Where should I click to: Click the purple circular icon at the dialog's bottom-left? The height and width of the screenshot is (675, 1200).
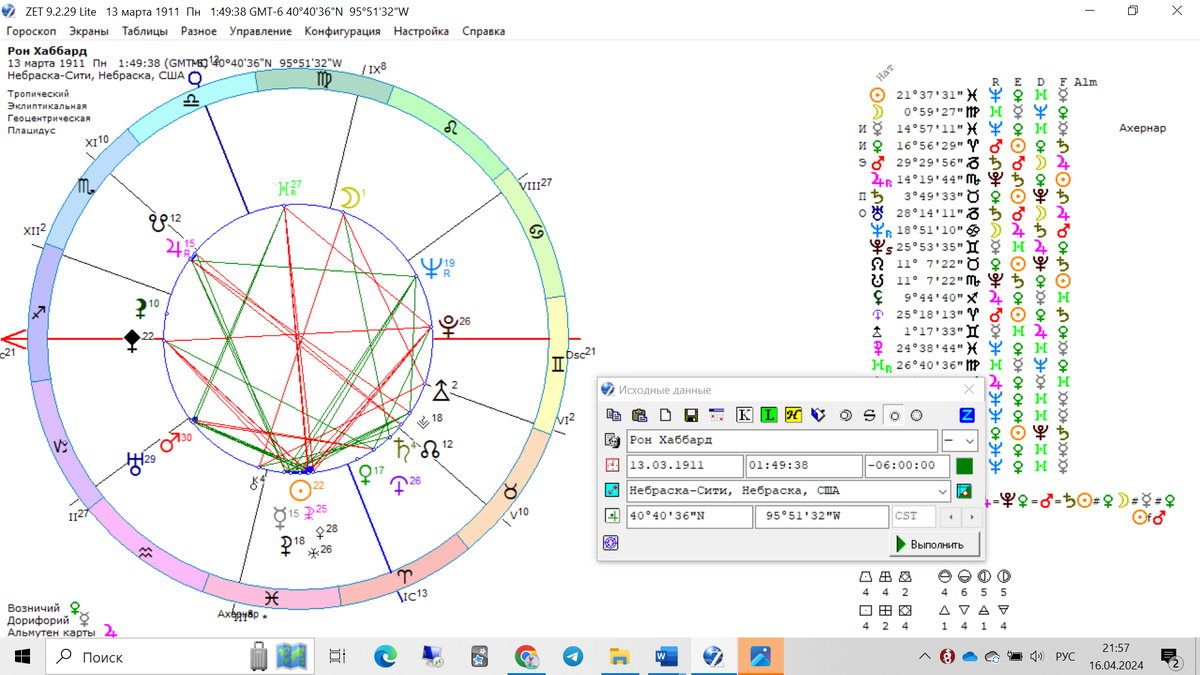tap(612, 542)
